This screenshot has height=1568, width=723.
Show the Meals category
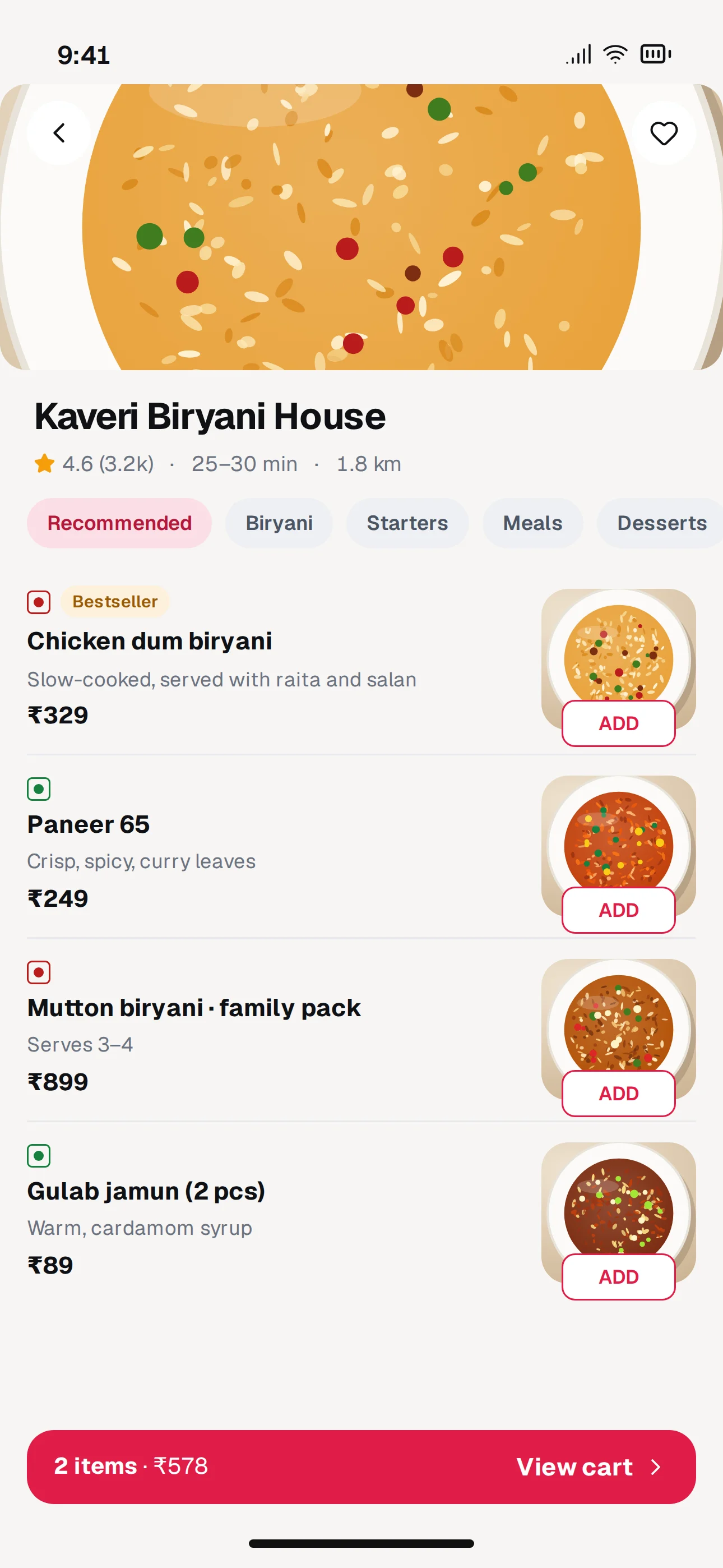tap(532, 523)
